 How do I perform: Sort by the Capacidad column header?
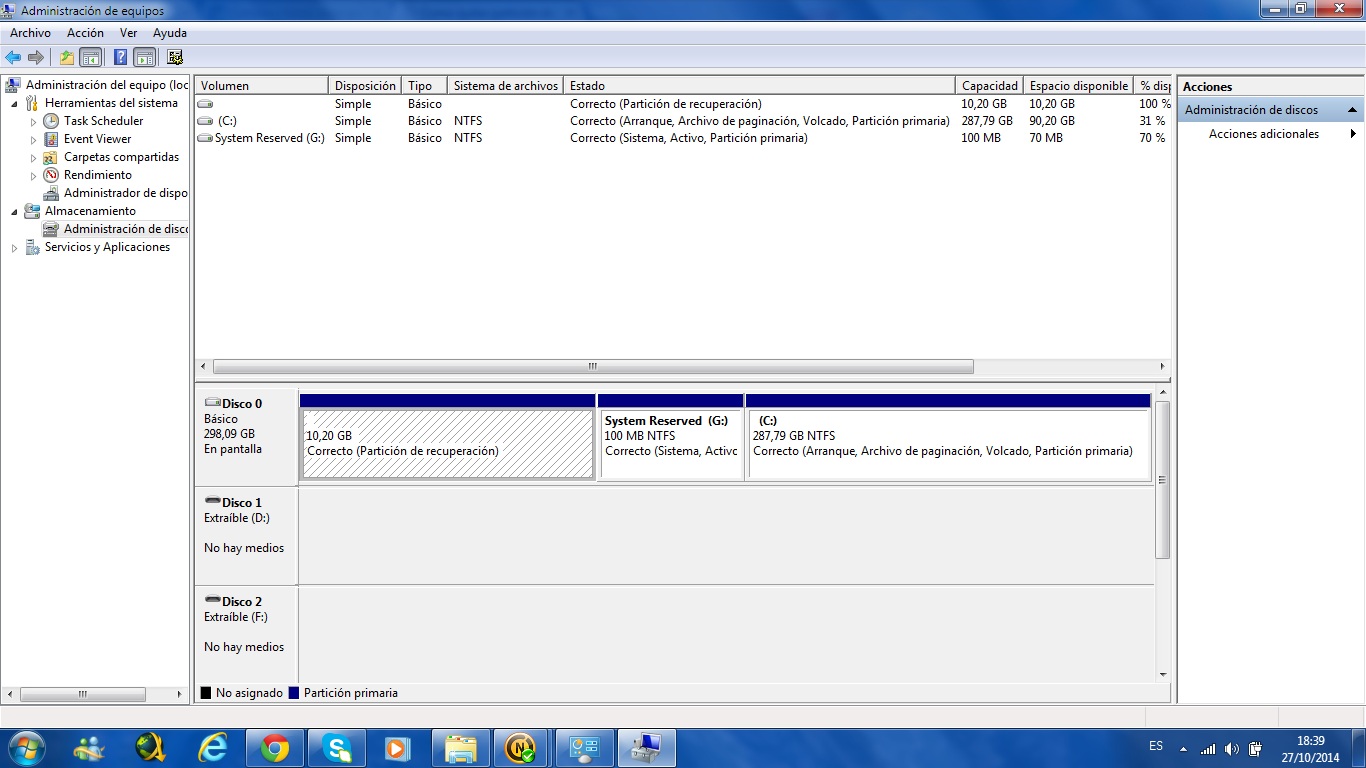(x=989, y=86)
